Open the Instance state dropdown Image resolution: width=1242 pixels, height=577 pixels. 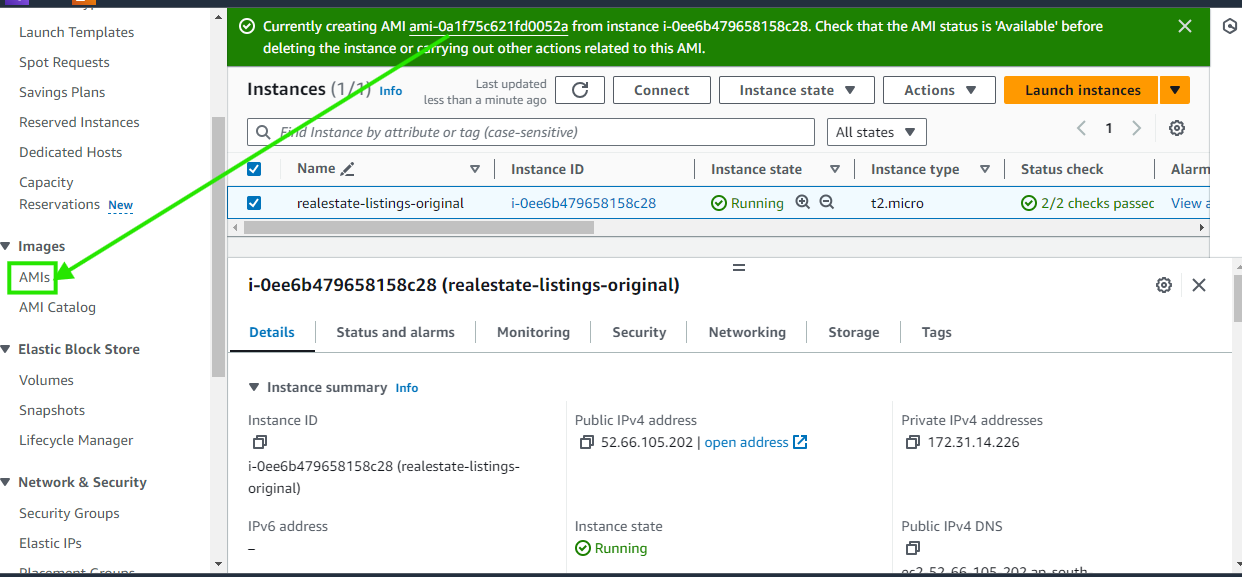point(796,90)
